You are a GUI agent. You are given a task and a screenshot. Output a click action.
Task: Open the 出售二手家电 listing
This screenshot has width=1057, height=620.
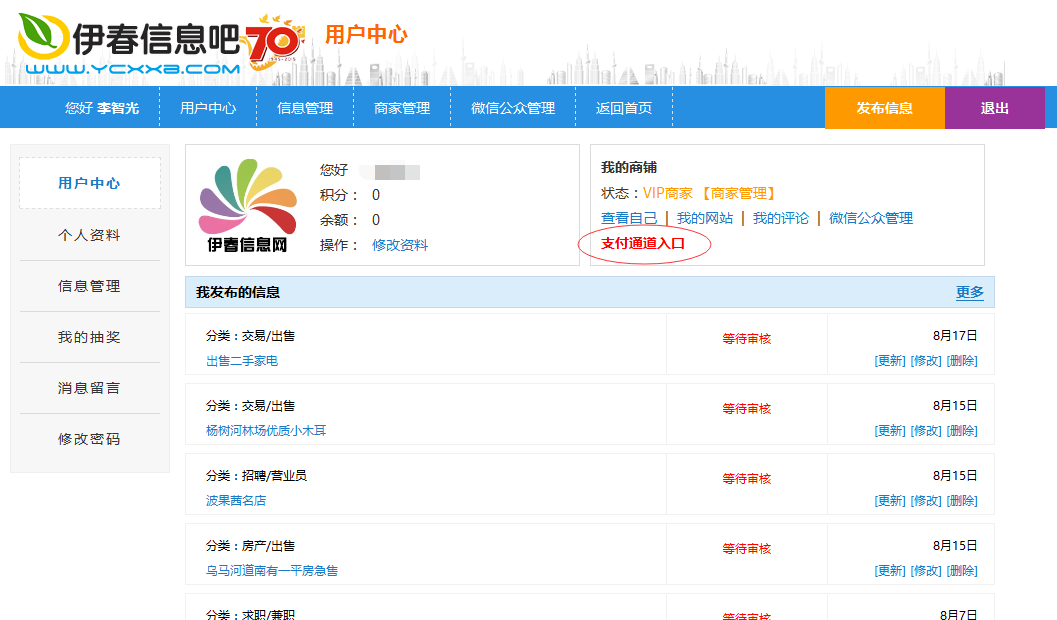[x=242, y=360]
